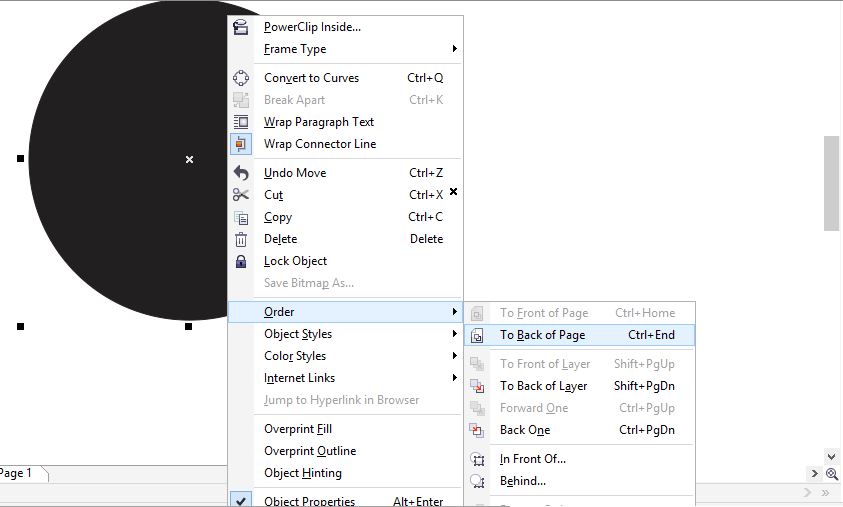Select Behind... option
This screenshot has height=507, width=843.
(x=580, y=481)
